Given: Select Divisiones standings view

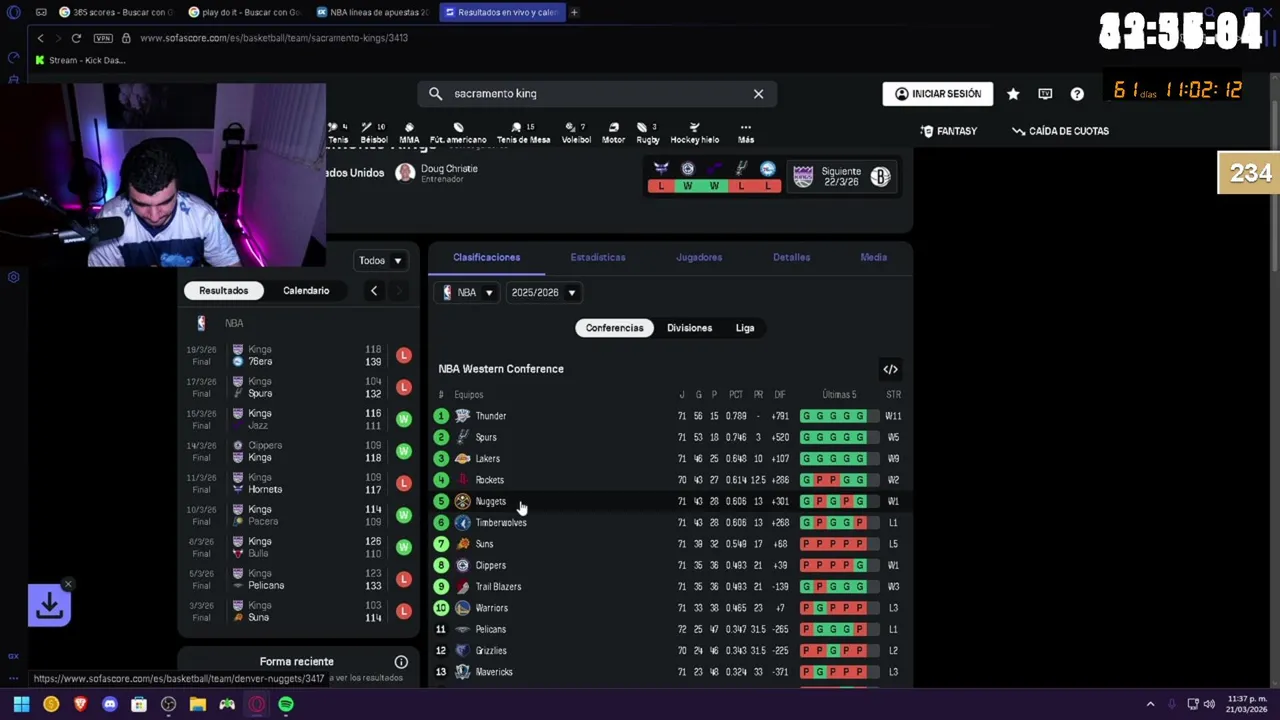Looking at the screenshot, I should (689, 328).
